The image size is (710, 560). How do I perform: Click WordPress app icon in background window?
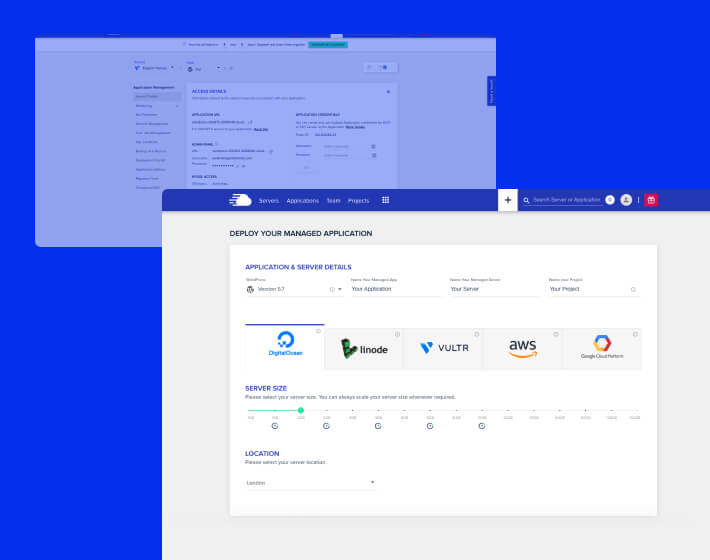pos(190,69)
